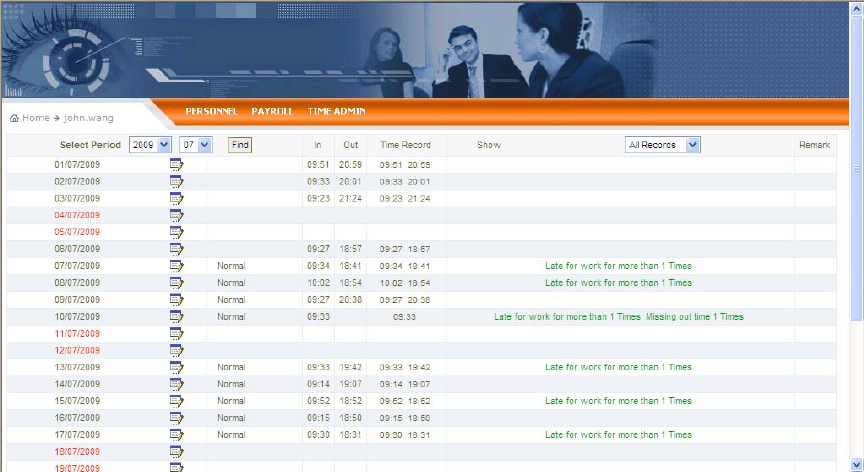864x472 pixels.
Task: Click time record 09:51 20:59
Action: pyautogui.click(x=405, y=165)
